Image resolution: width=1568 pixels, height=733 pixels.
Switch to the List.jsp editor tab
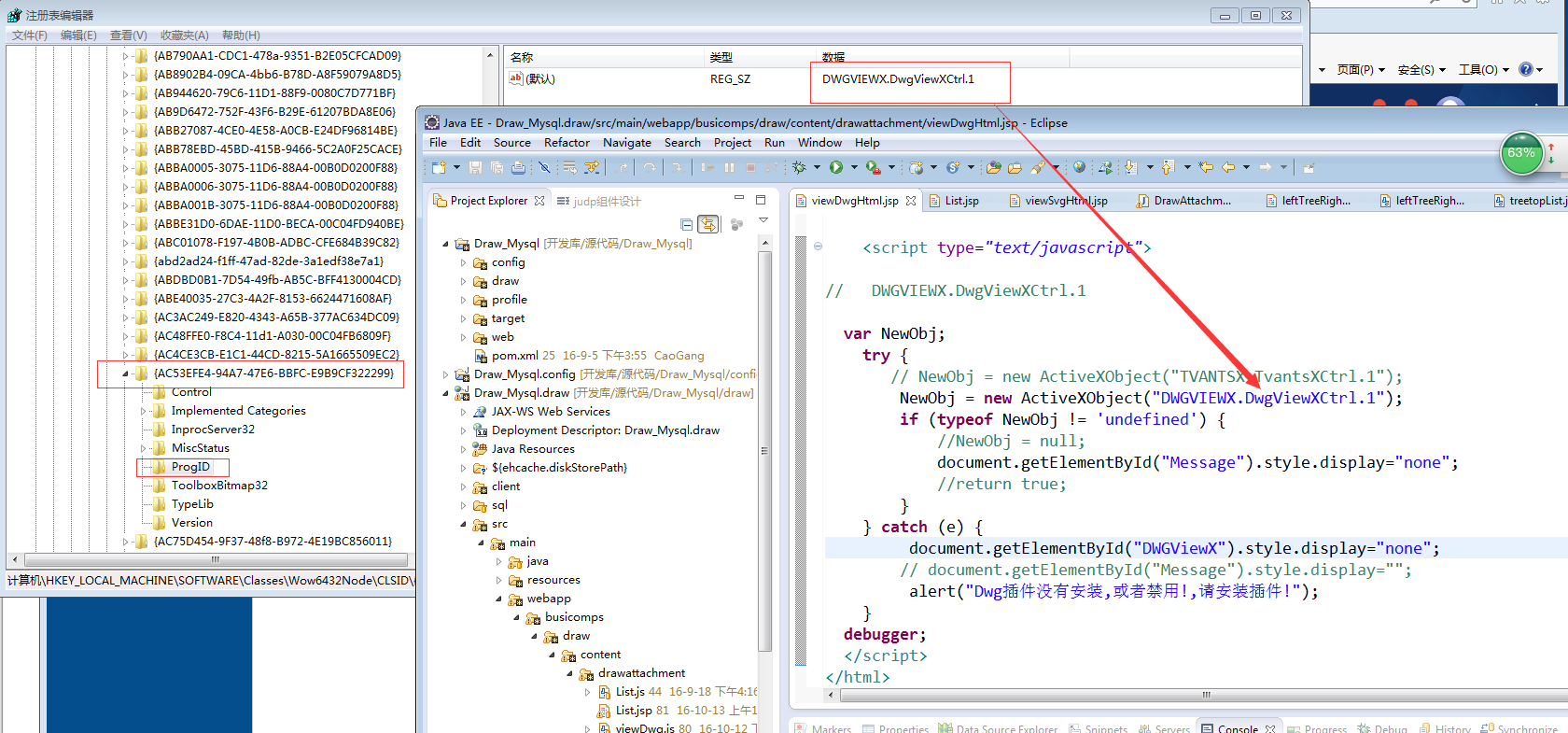pyautogui.click(x=954, y=201)
